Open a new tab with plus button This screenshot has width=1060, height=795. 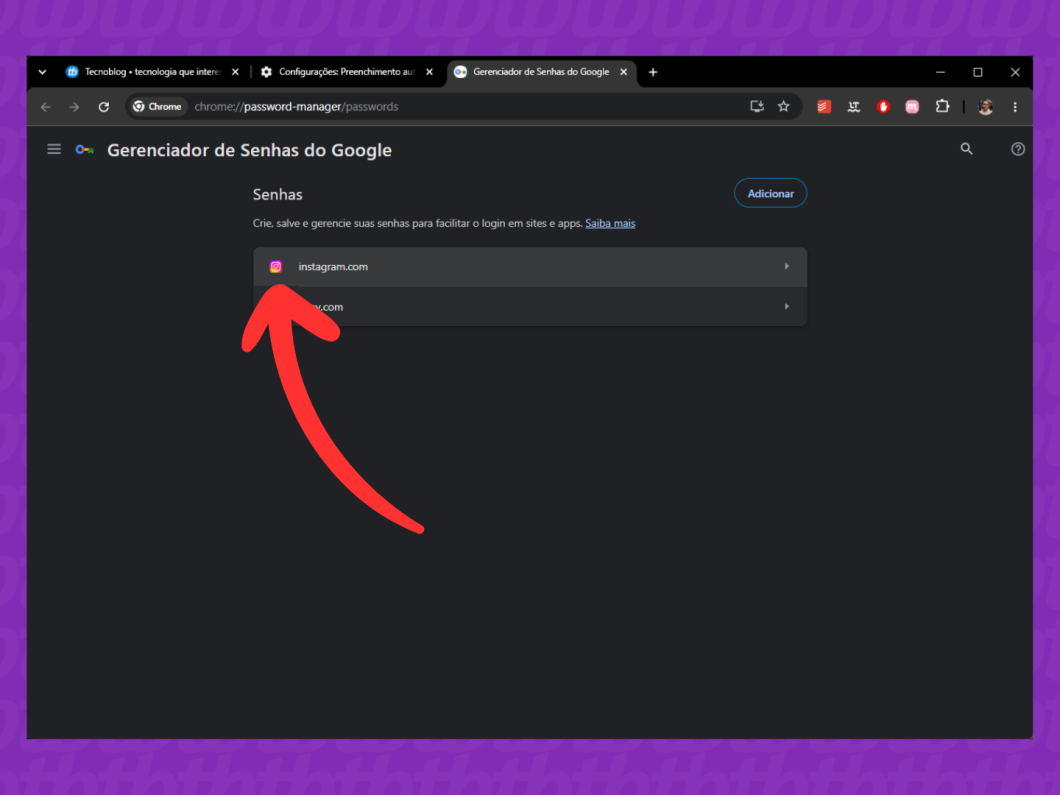click(653, 72)
